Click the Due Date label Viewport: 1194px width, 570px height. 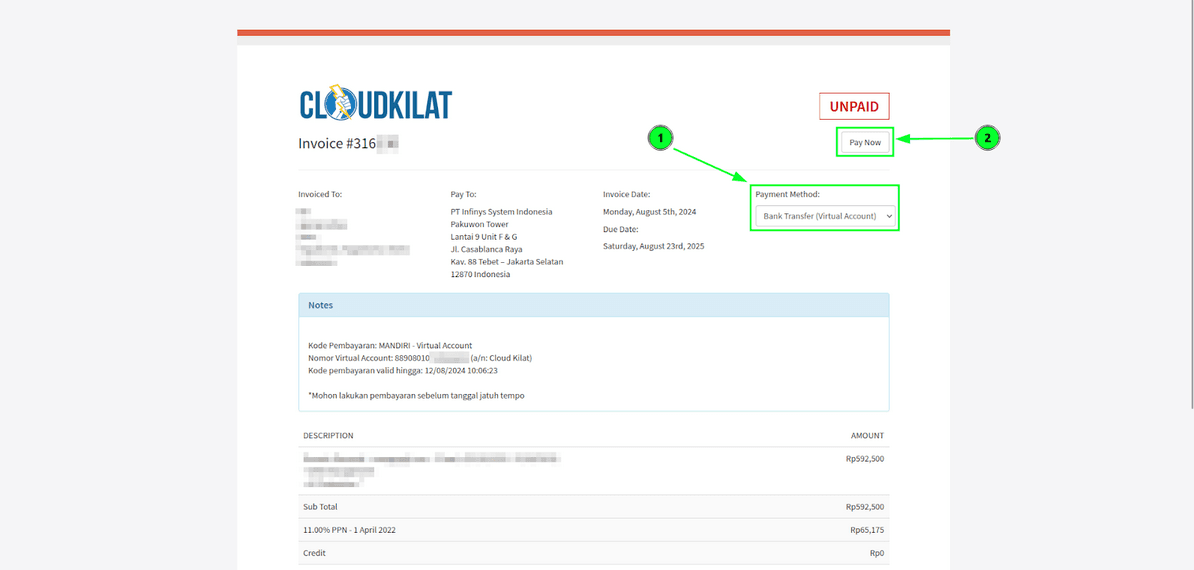click(621, 229)
